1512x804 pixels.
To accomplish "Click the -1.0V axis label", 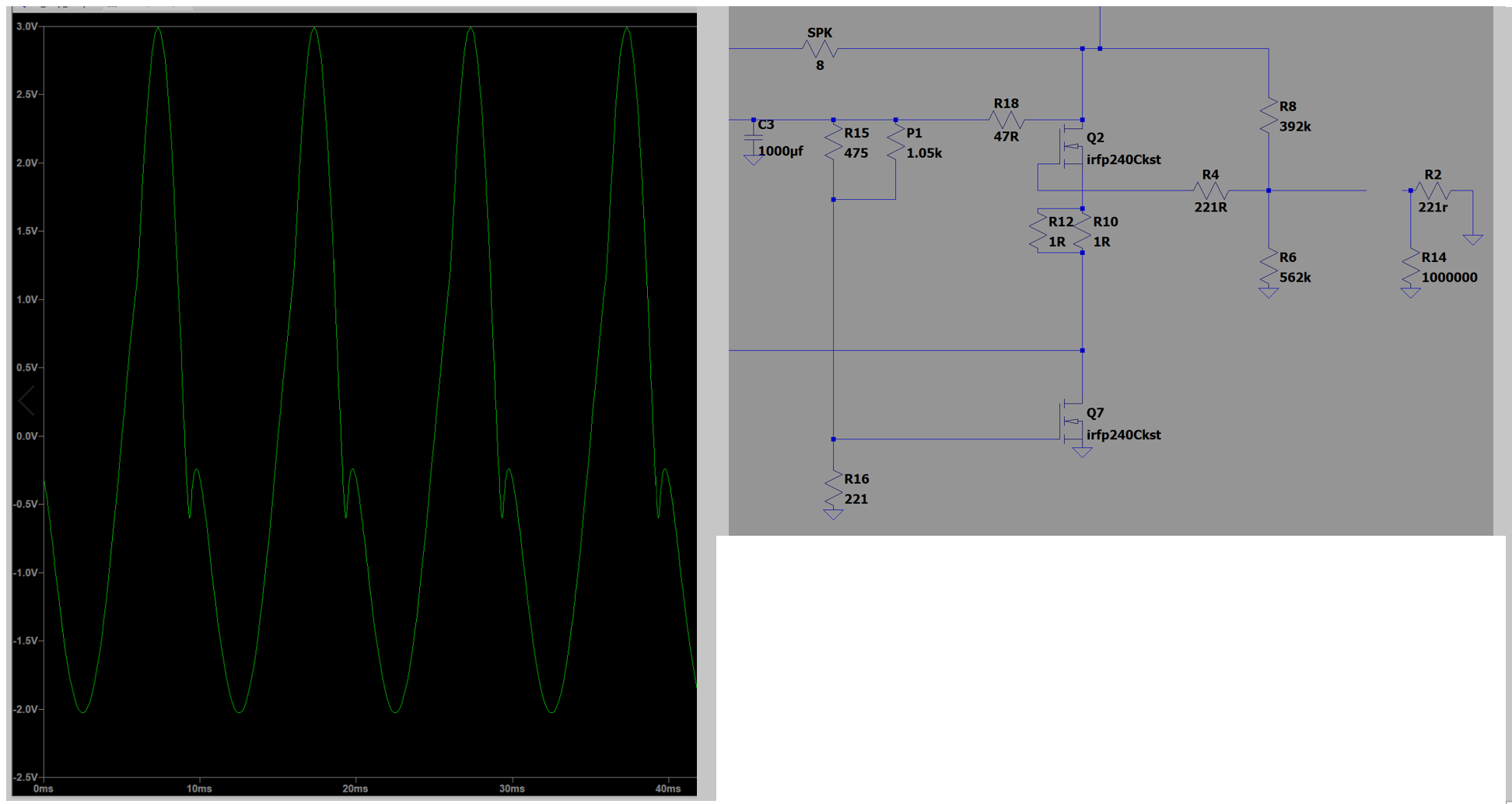I will (x=25, y=573).
